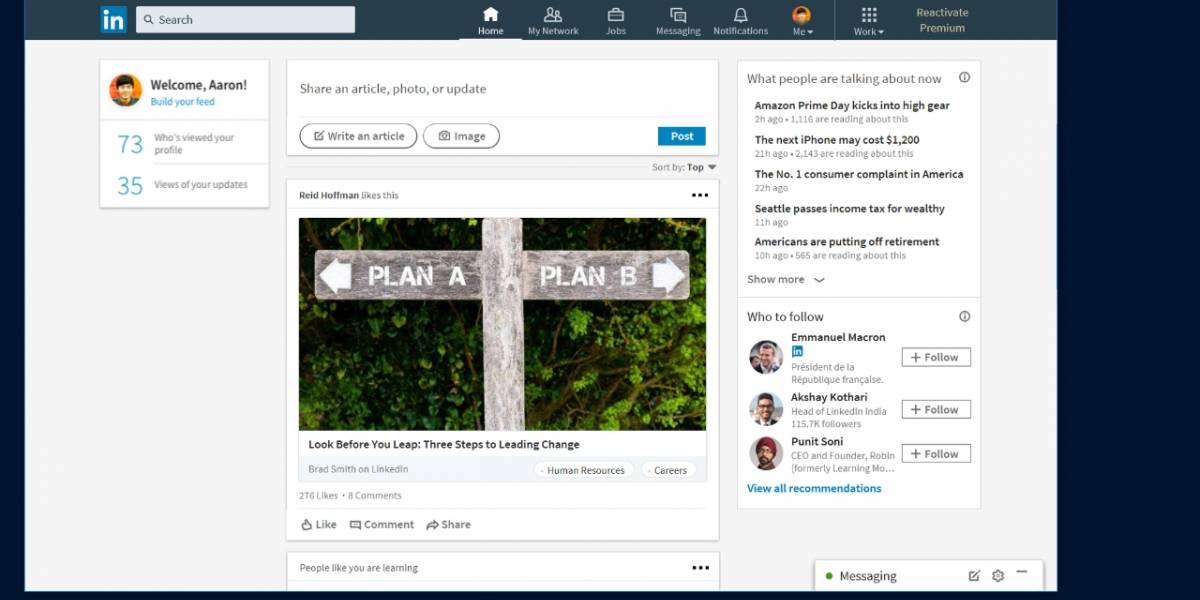Comment on the Look Before You Leap post
The image size is (1200, 600).
tap(381, 524)
